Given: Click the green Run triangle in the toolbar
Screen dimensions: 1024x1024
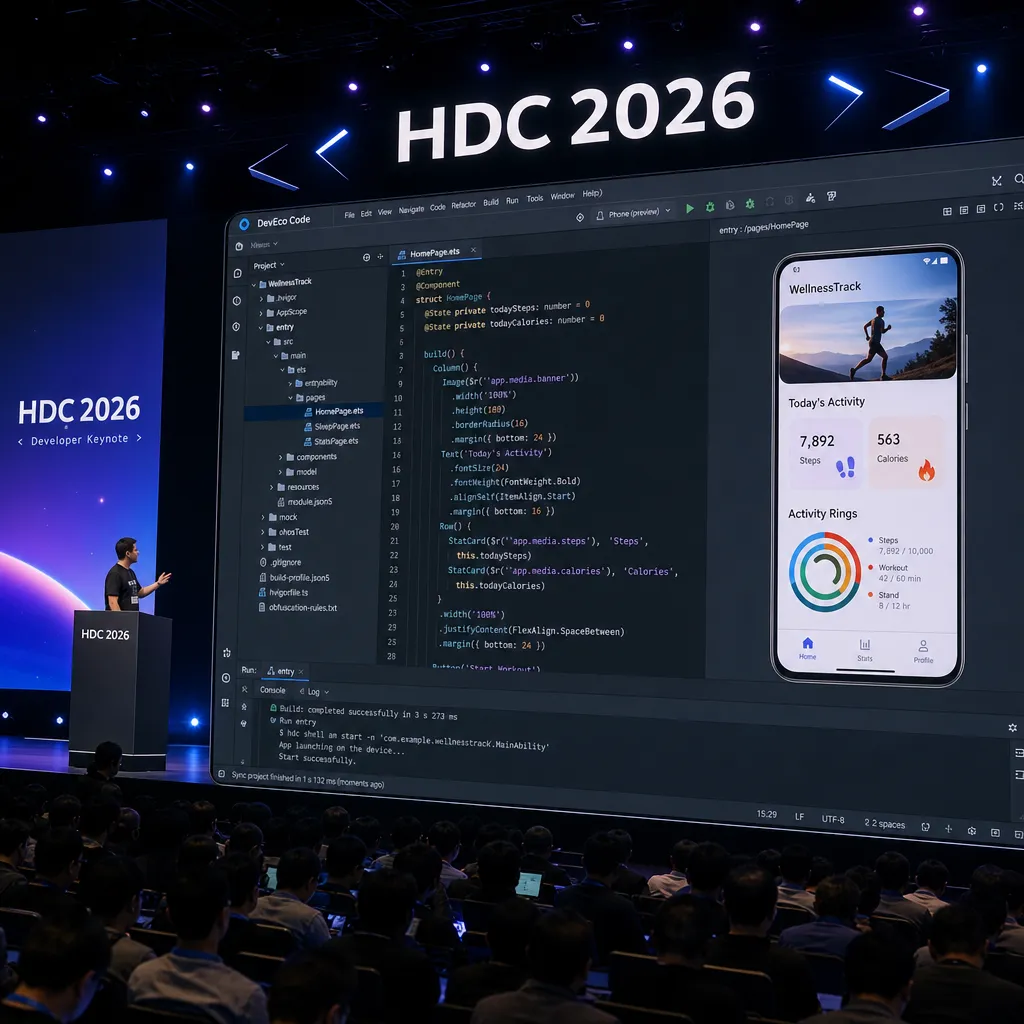Looking at the screenshot, I should pyautogui.click(x=690, y=208).
